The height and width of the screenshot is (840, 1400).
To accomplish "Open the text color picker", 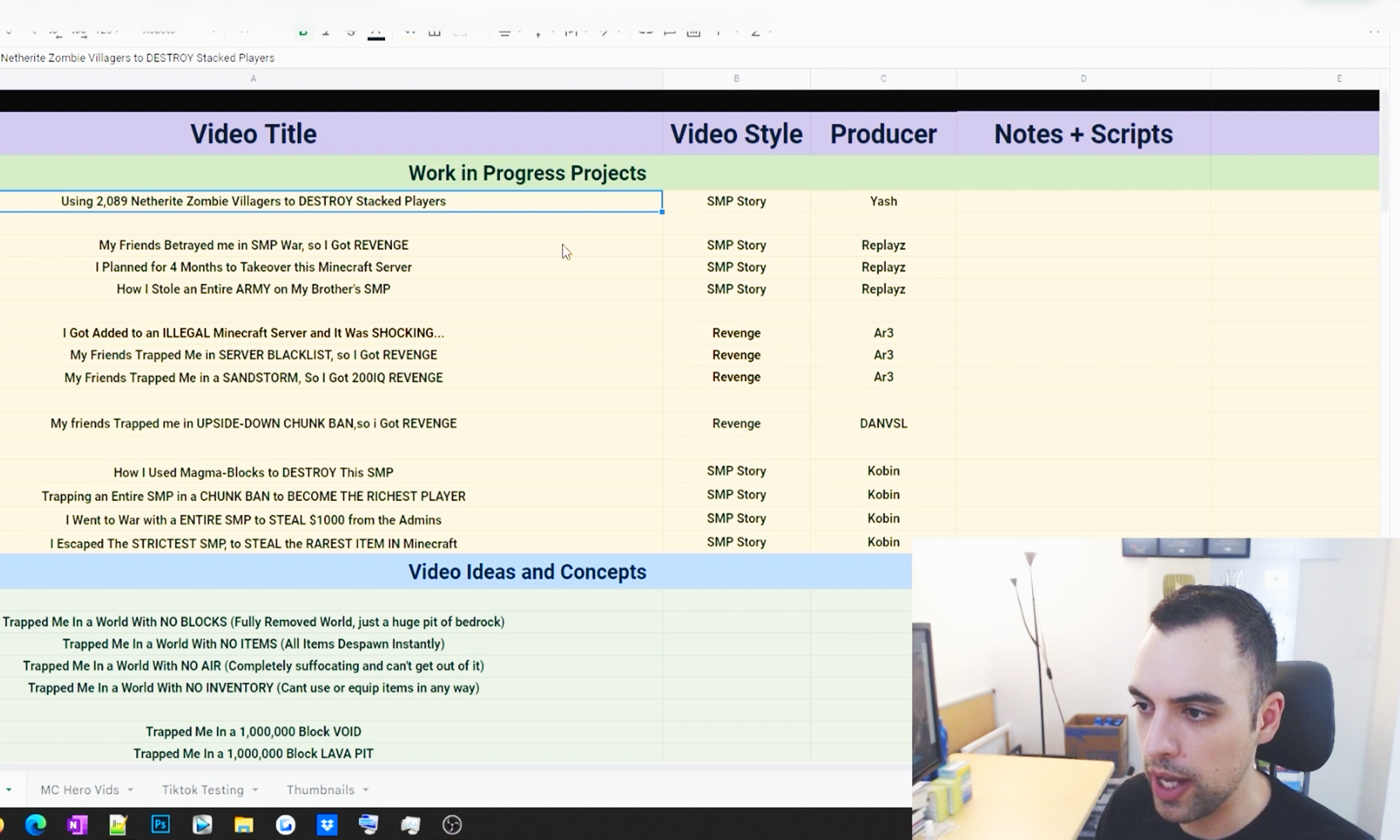I will pyautogui.click(x=376, y=33).
